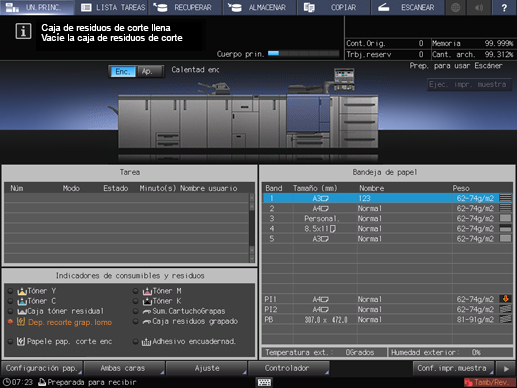
Task: Click Preparada para recibir status
Action: 87,382
